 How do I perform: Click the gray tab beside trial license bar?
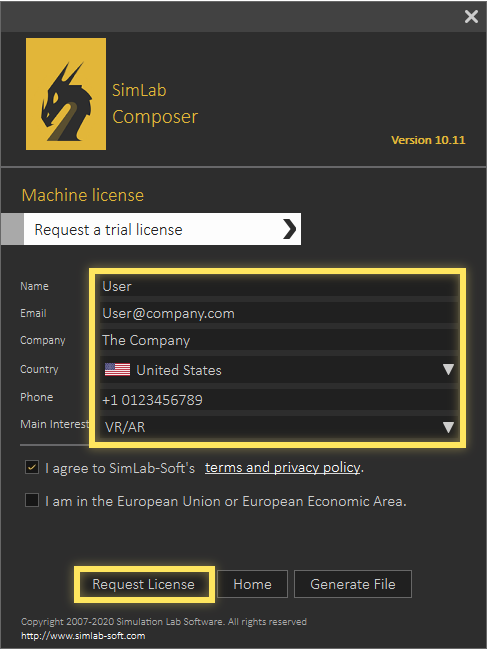coord(12,229)
